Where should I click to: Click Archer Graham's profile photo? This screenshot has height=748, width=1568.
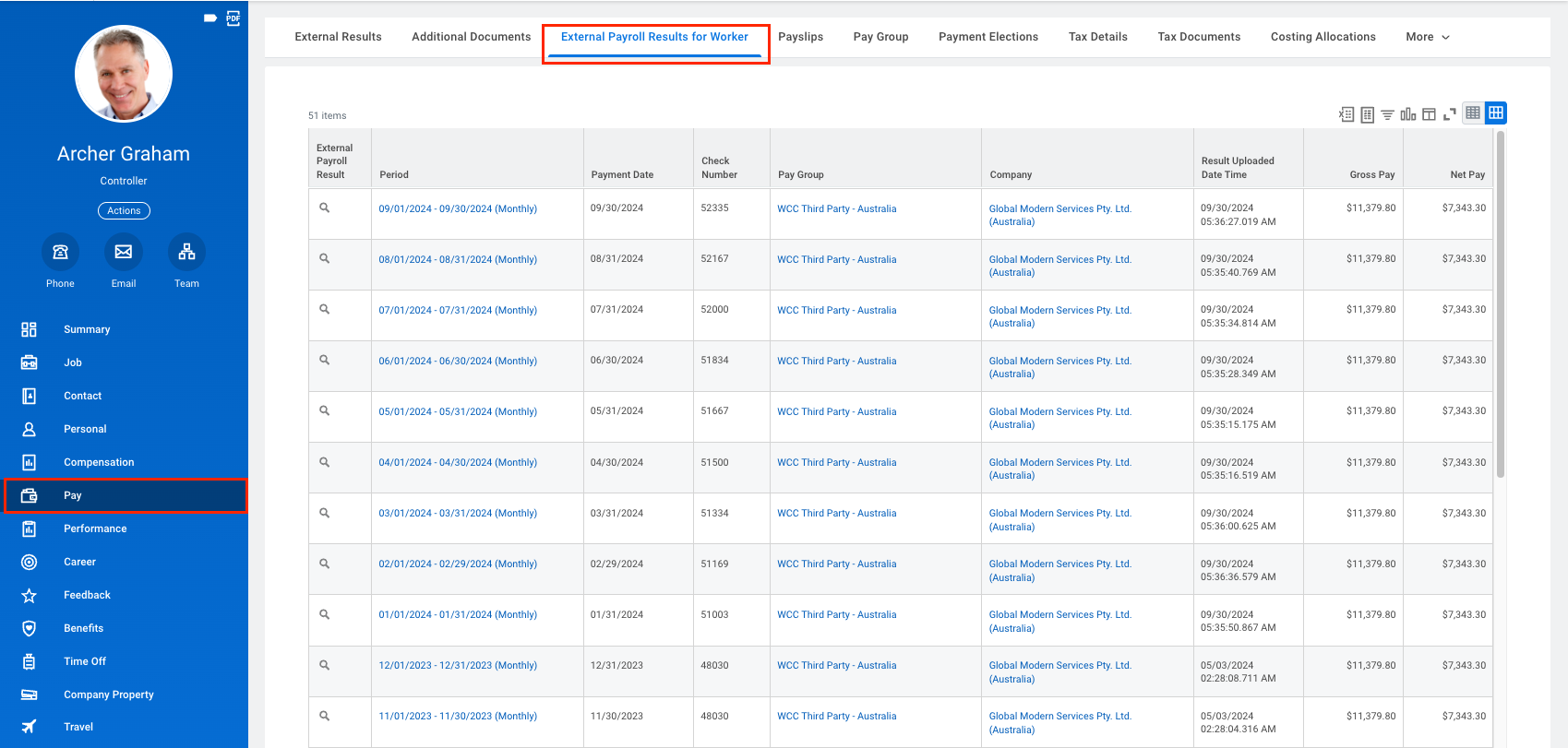coord(124,74)
